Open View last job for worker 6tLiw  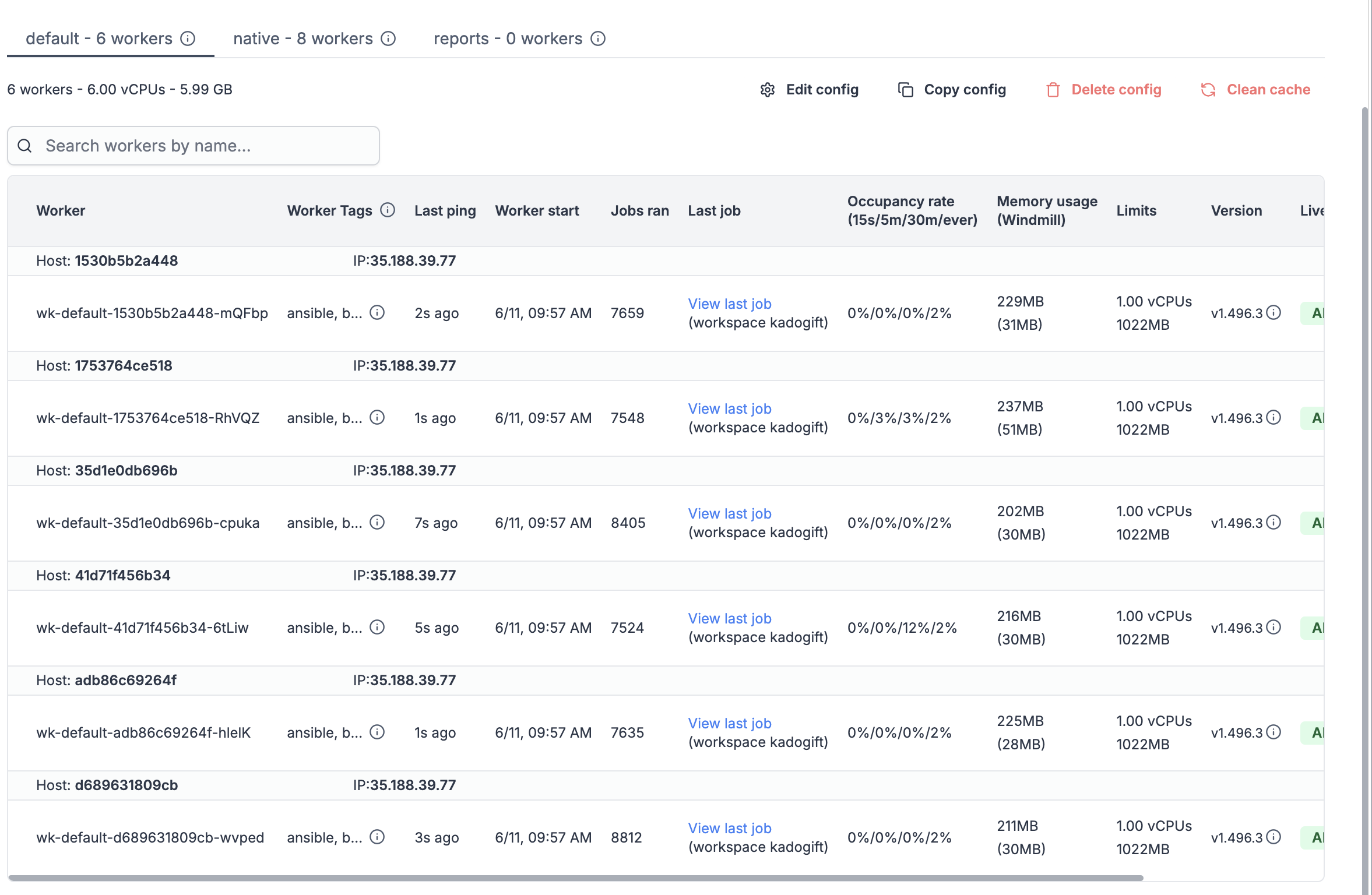coord(730,618)
